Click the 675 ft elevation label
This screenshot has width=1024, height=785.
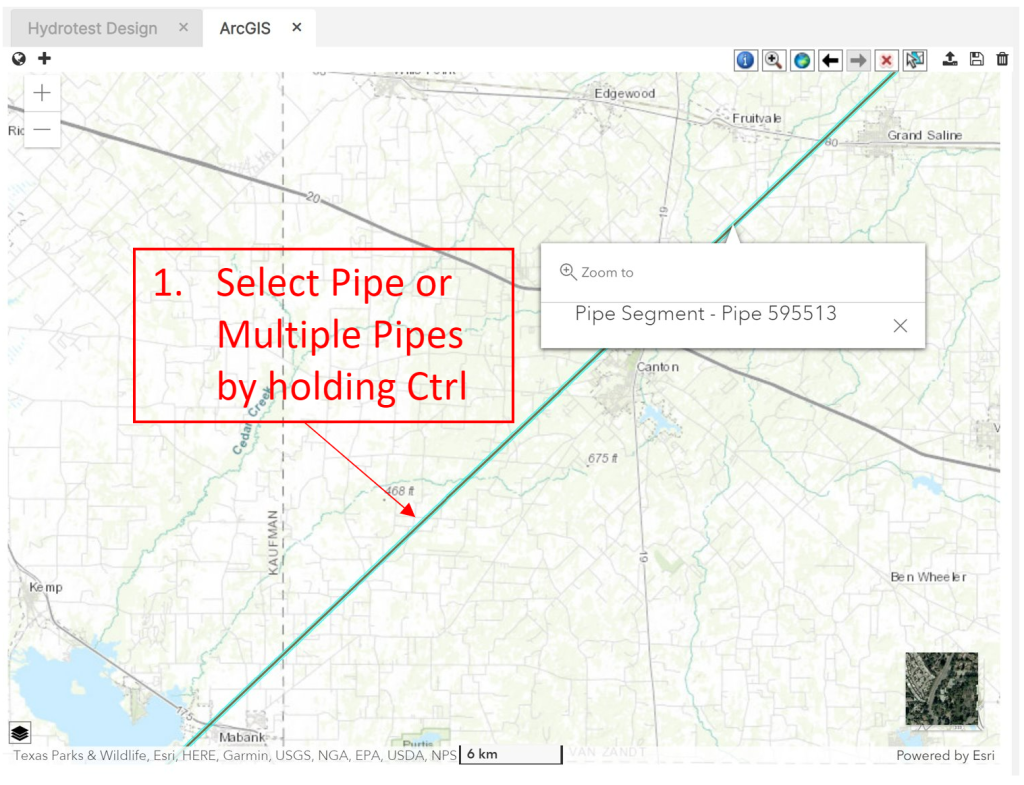pos(602,458)
